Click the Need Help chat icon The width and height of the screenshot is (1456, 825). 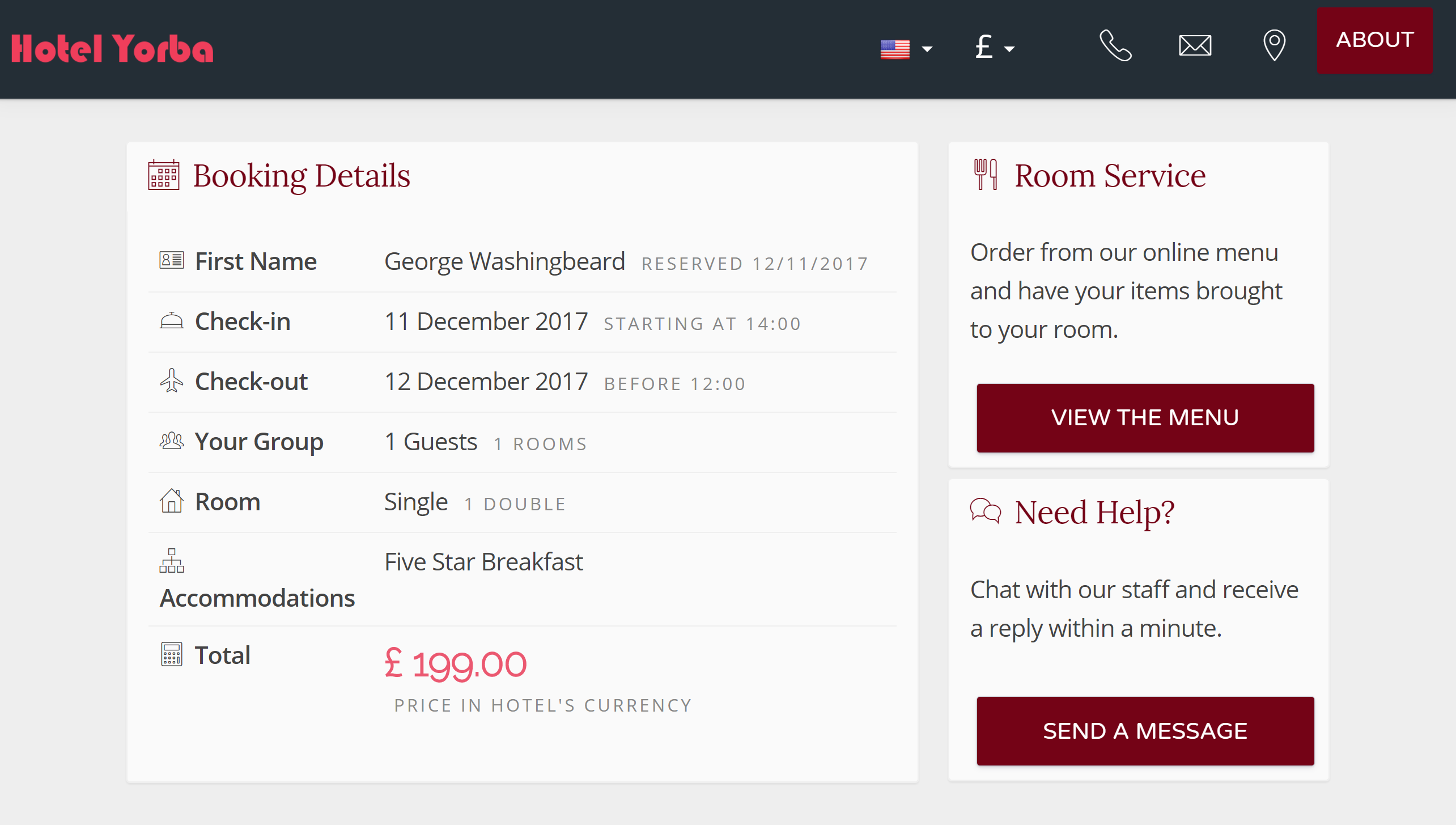(x=983, y=511)
